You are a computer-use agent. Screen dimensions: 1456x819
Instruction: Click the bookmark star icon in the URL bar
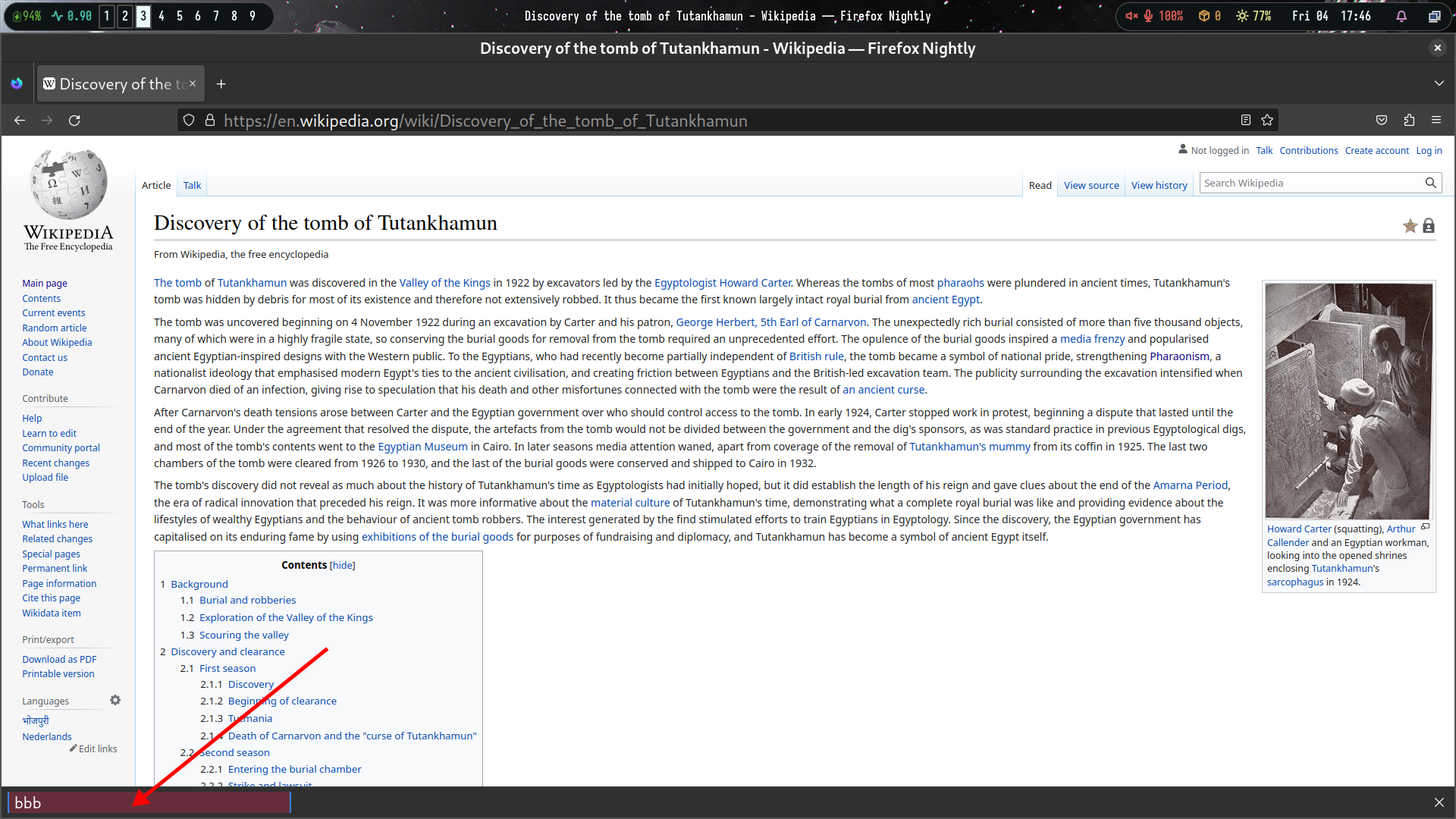pos(1267,121)
